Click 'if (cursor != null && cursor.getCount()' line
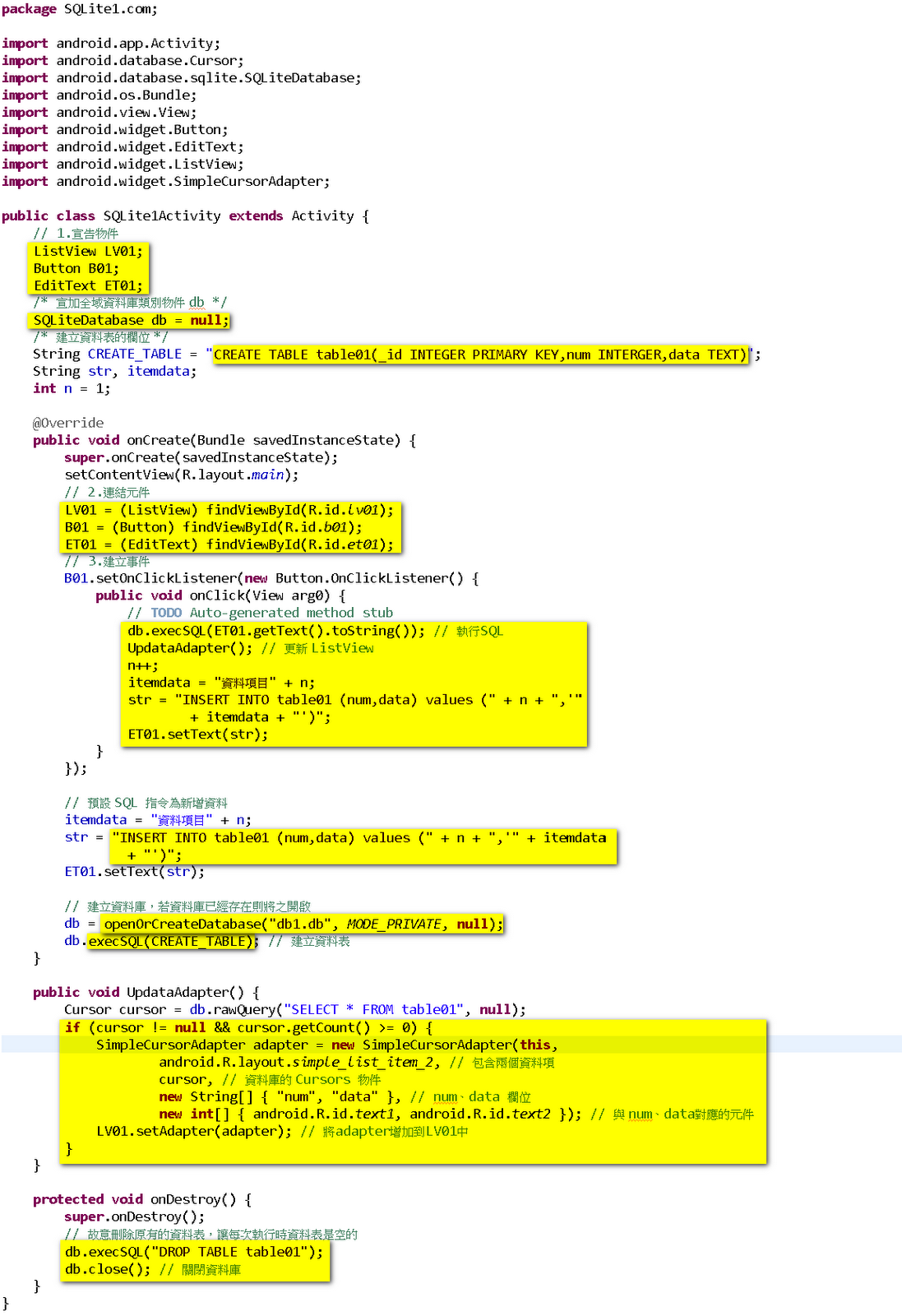Image resolution: width=902 pixels, height=1316 pixels. coord(248,1028)
